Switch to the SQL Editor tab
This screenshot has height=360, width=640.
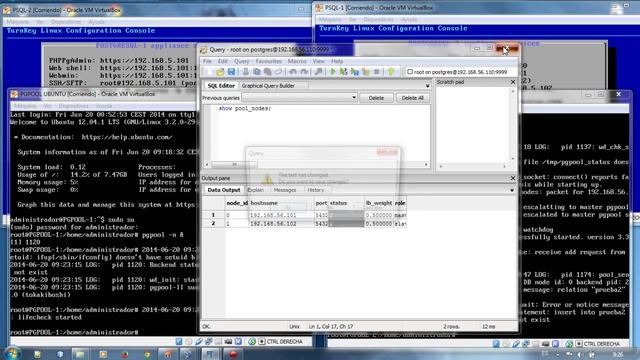(221, 86)
